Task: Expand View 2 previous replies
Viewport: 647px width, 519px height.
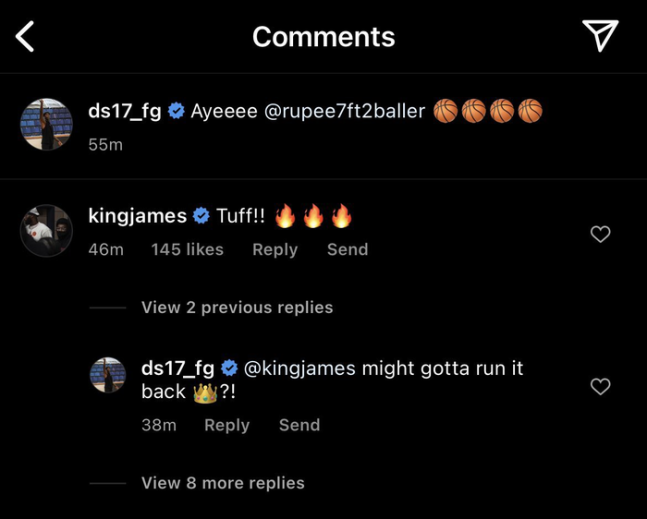Action: click(237, 307)
